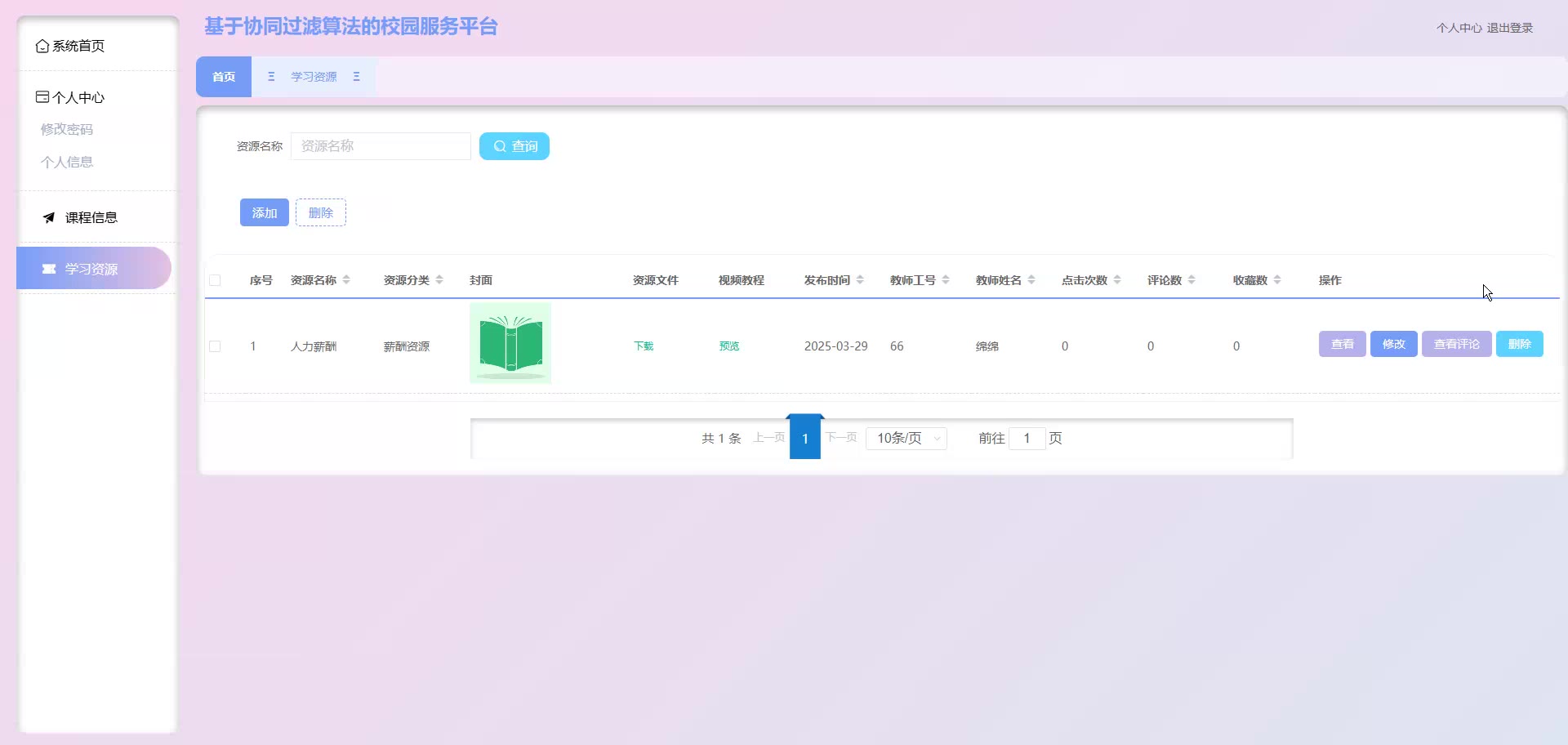1568x745 pixels.
Task: Click the home icon beside 系统首页
Action: tap(42, 47)
